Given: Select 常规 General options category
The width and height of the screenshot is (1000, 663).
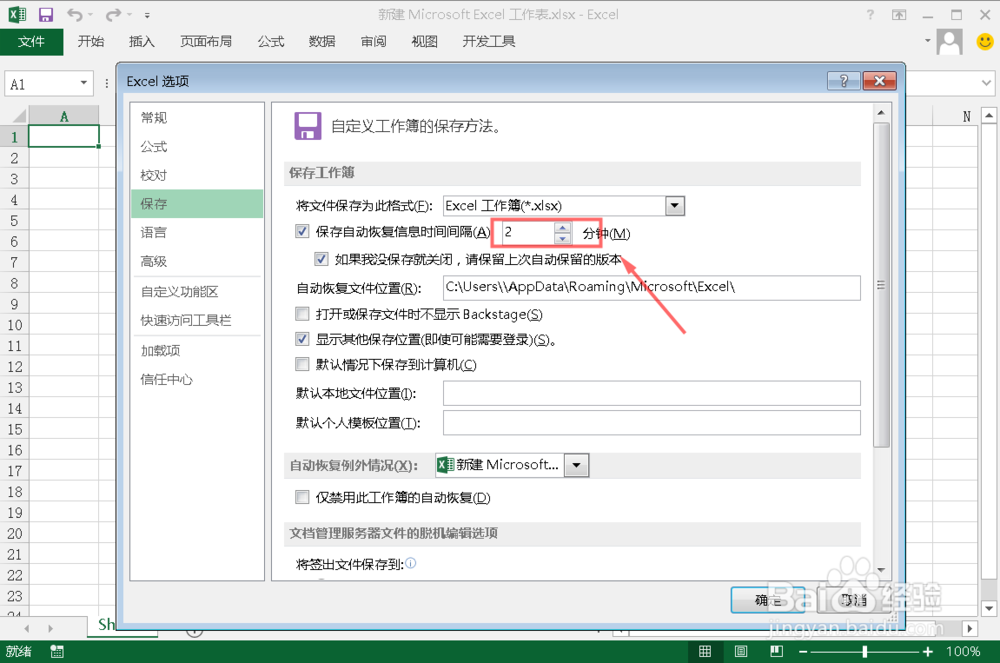Looking at the screenshot, I should coord(197,117).
